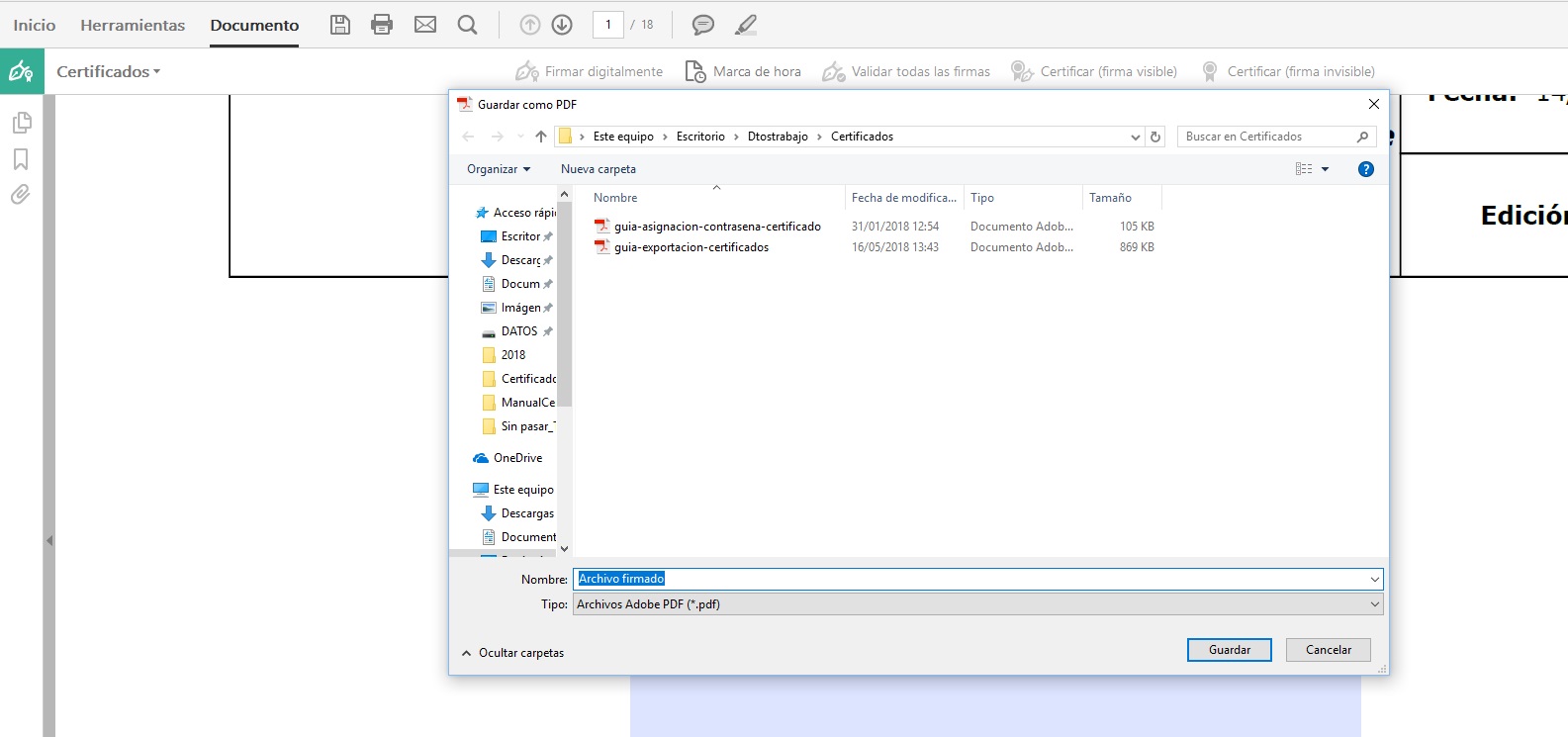This screenshot has width=1568, height=737.
Task: Click the Marca de hora tool
Action: point(743,71)
